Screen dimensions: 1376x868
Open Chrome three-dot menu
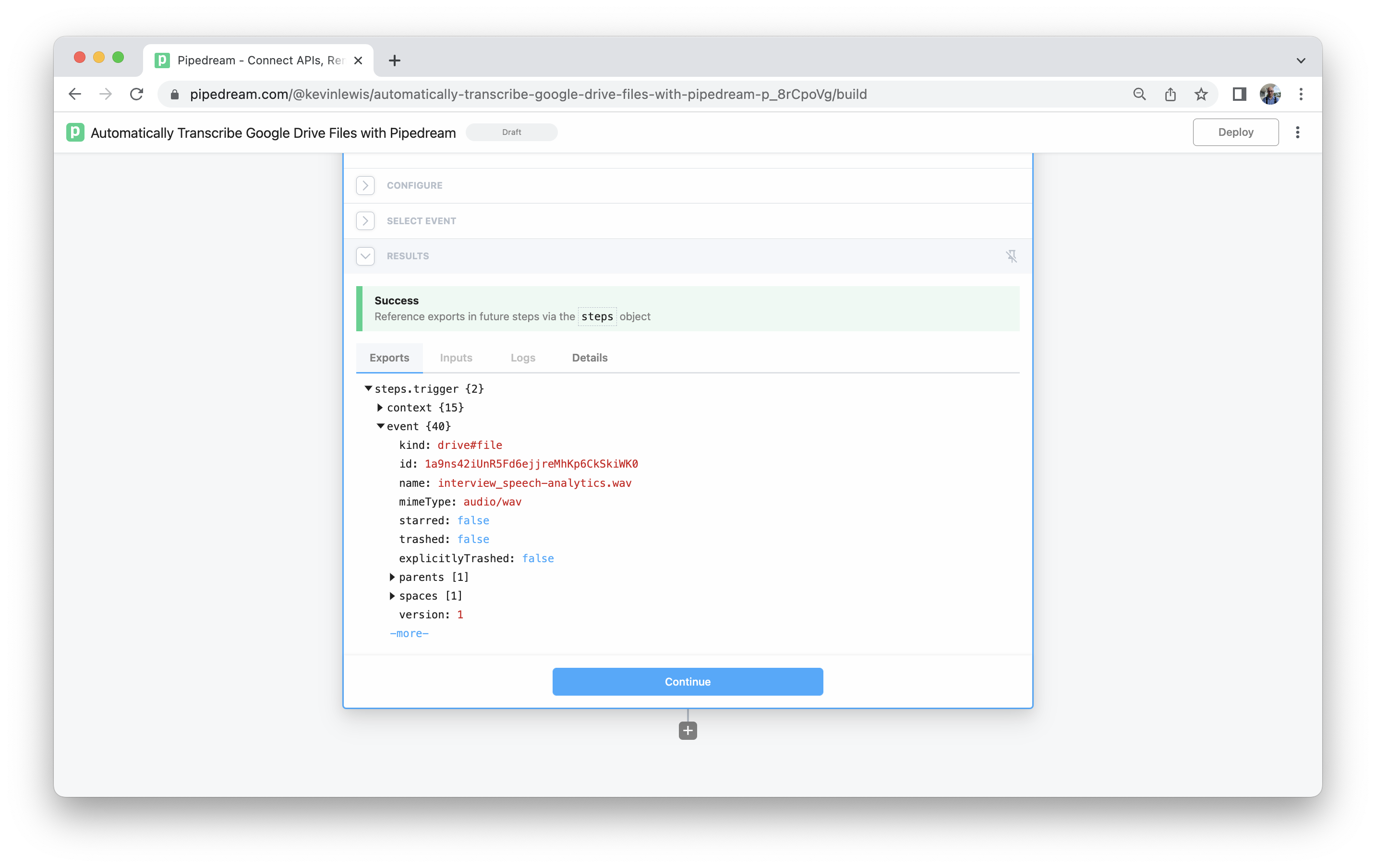tap(1301, 94)
